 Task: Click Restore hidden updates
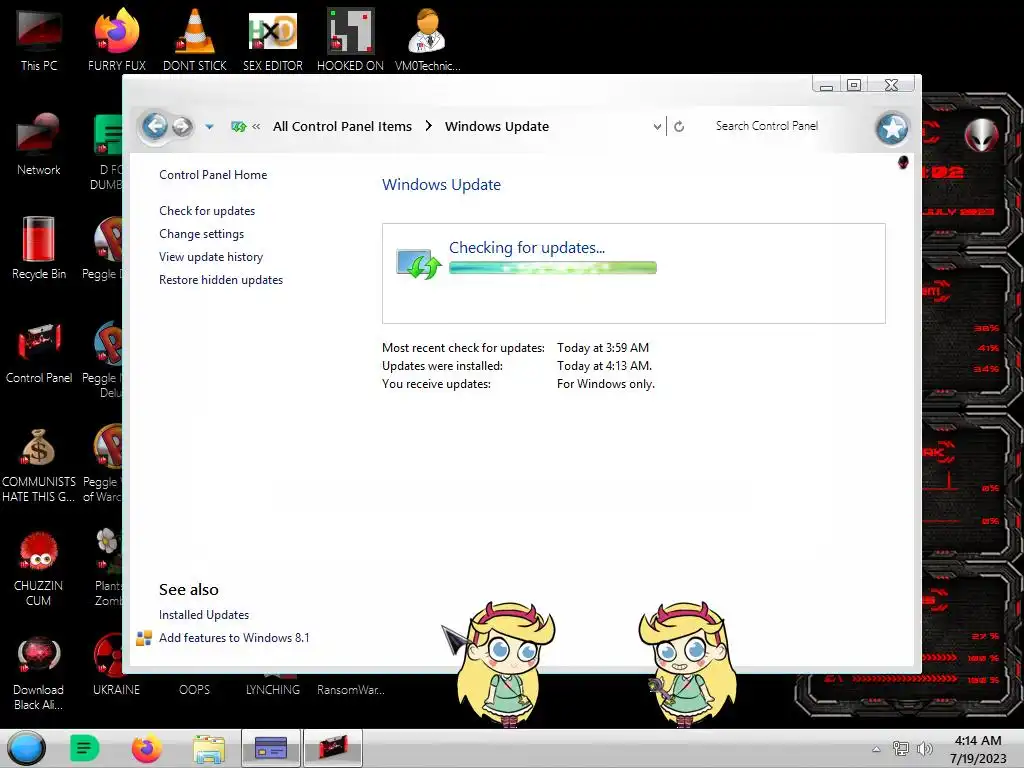tap(221, 280)
